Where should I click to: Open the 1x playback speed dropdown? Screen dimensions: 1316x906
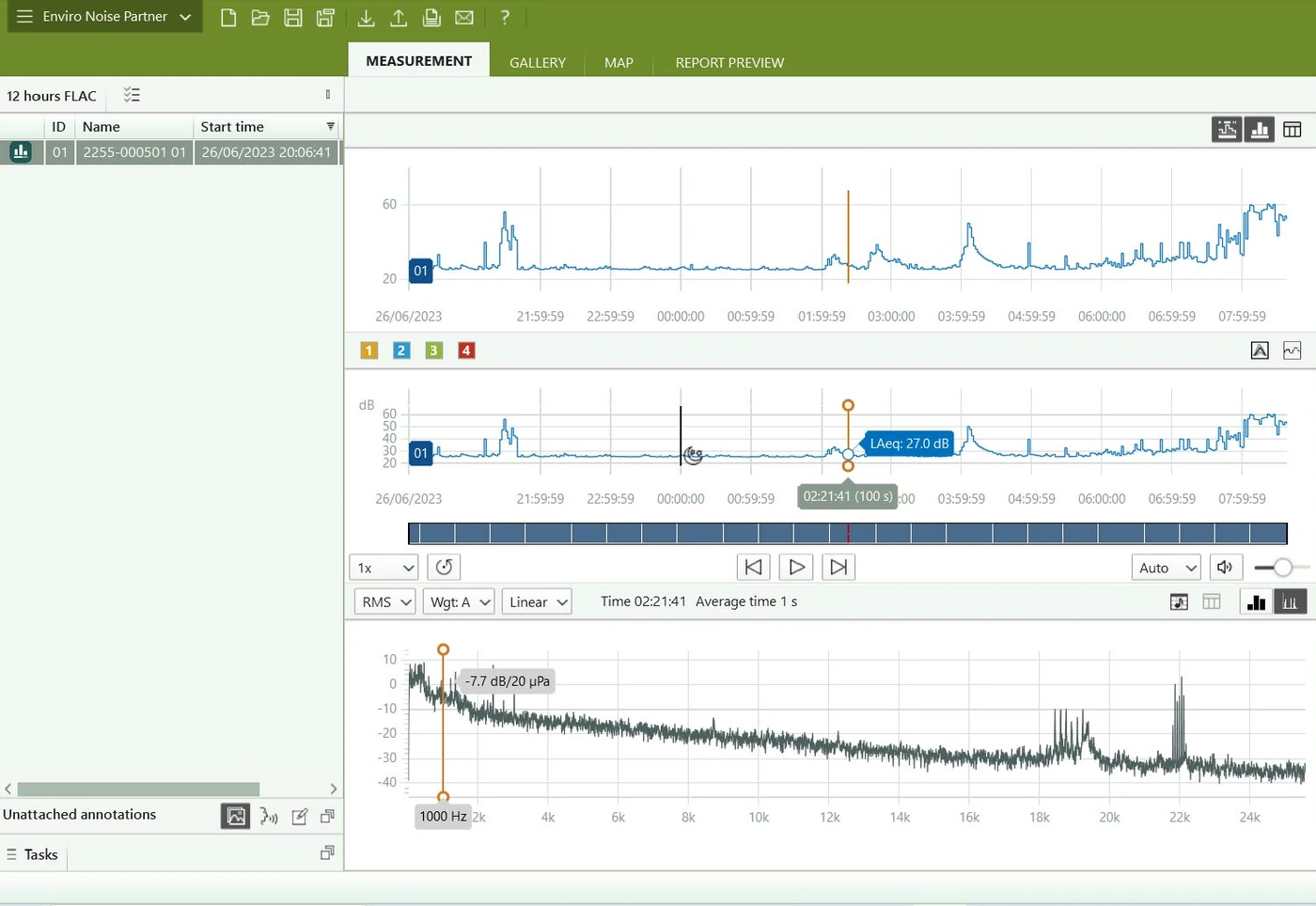coord(384,568)
